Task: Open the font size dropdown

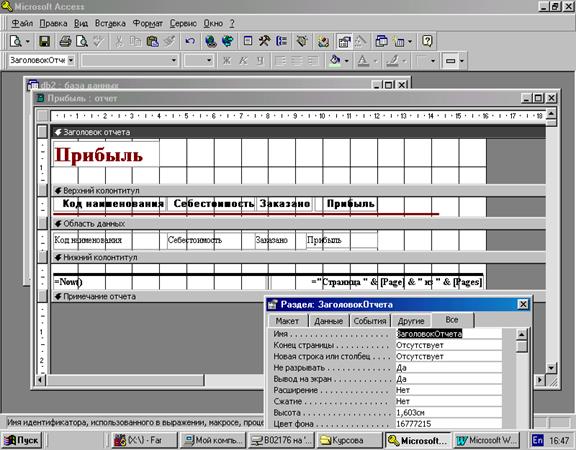Action: (x=209, y=60)
